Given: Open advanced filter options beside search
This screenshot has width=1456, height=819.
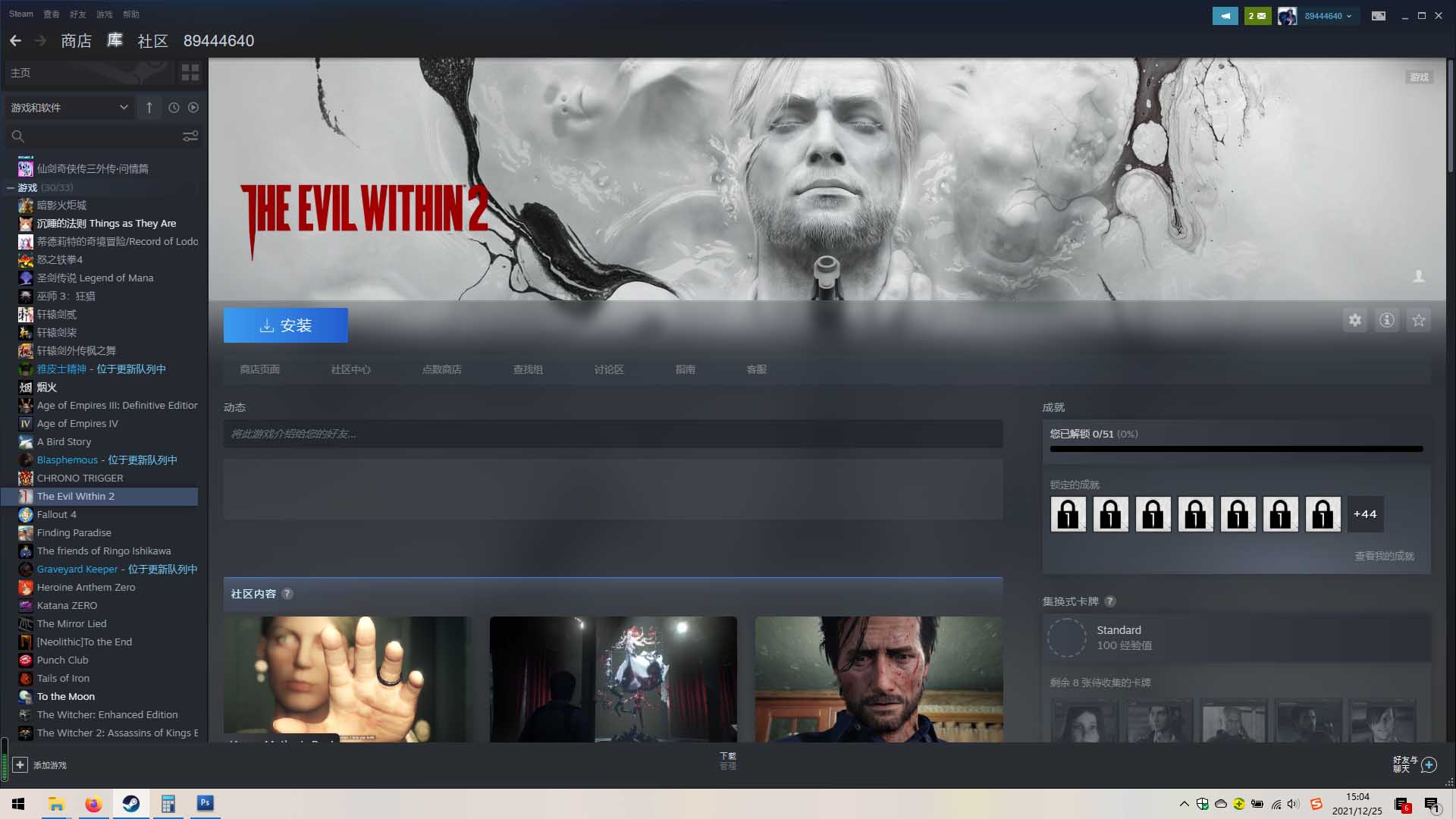Looking at the screenshot, I should (x=190, y=136).
